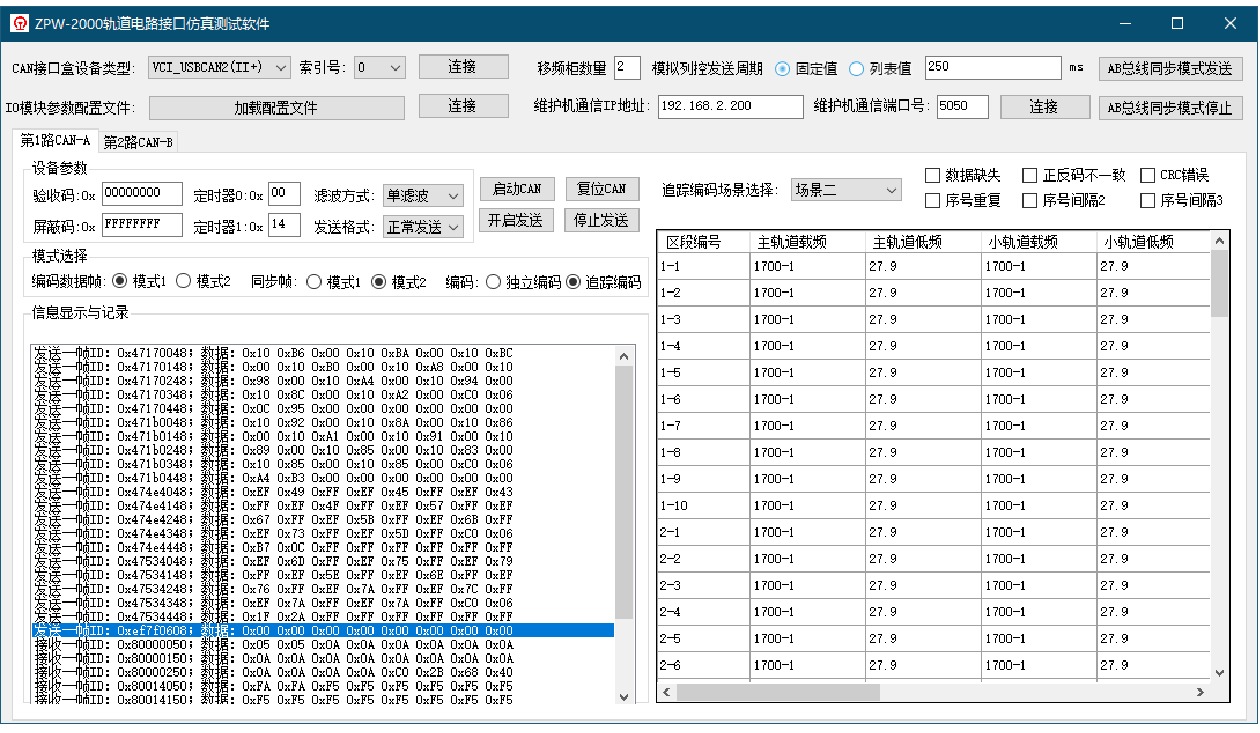Select 列表值 radio button for send period

[856, 68]
